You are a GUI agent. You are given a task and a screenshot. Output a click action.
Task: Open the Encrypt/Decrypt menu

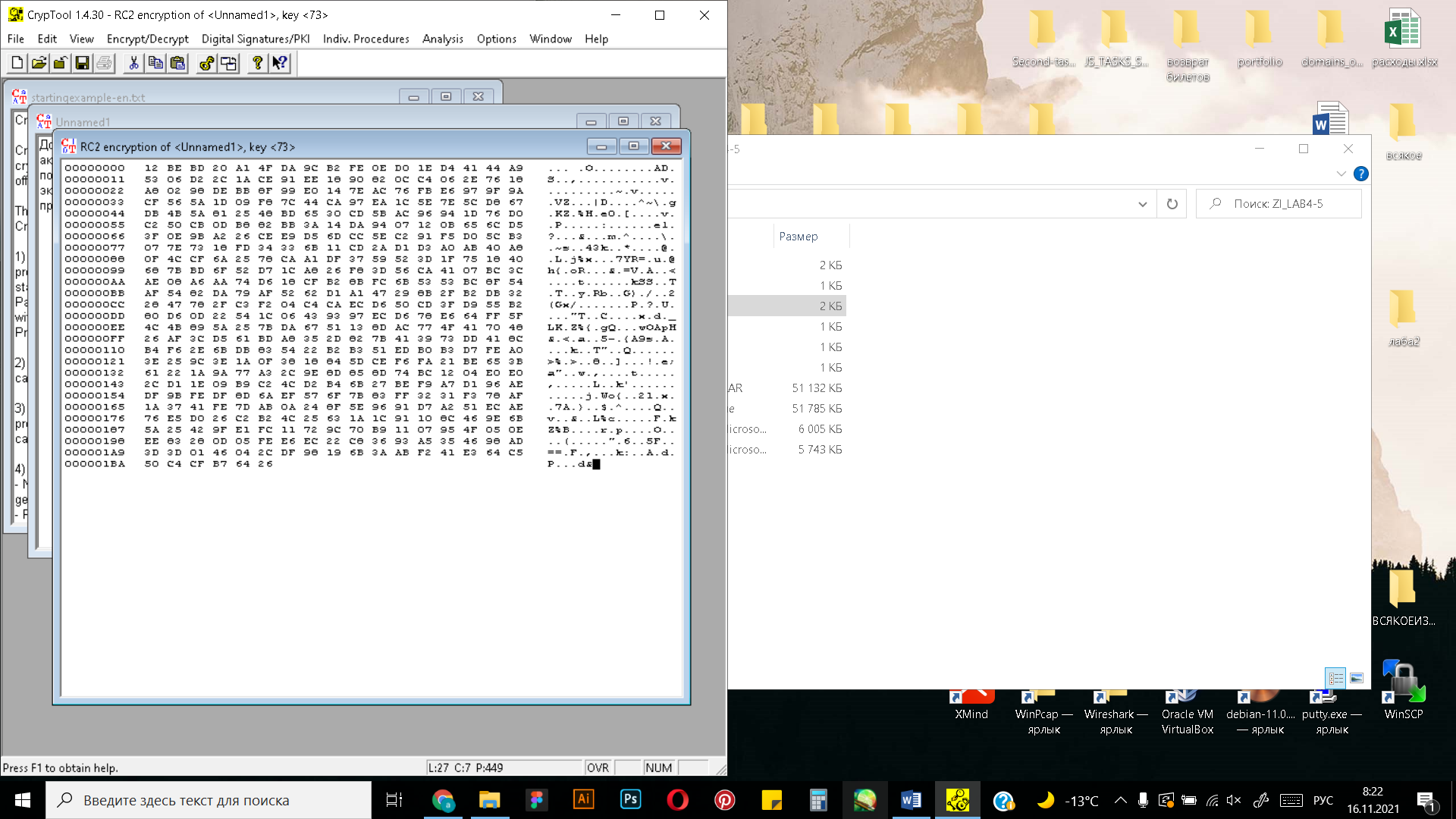[x=147, y=39]
